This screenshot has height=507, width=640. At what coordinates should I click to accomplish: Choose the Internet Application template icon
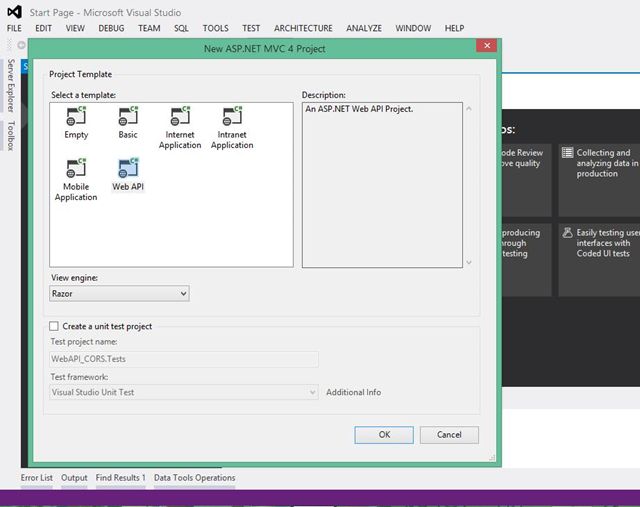pyautogui.click(x=180, y=116)
